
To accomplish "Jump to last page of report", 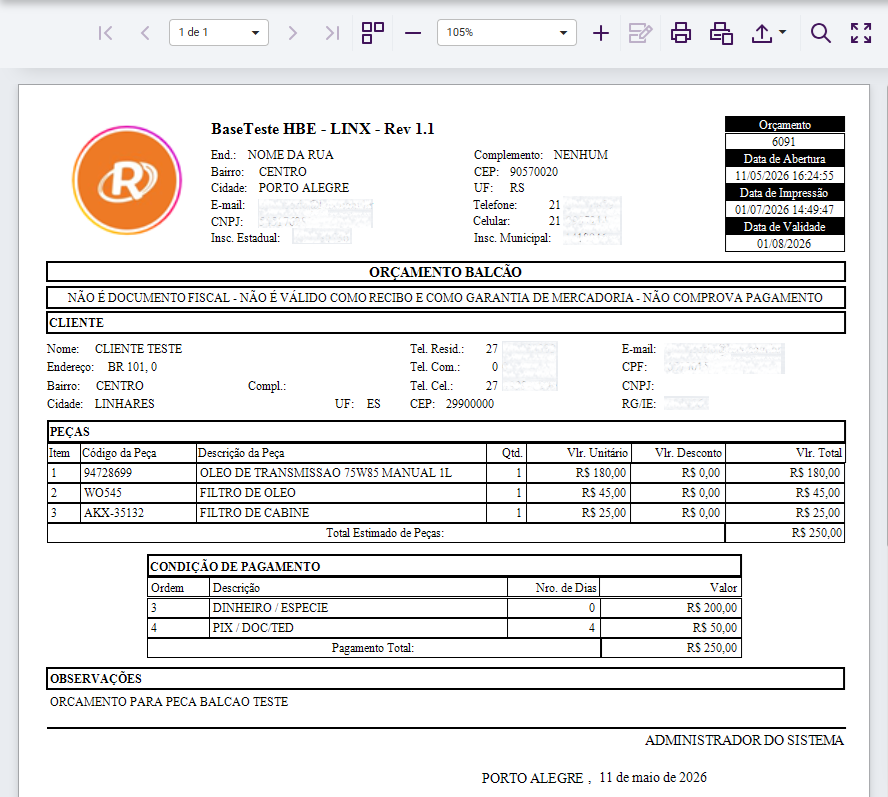I will click(x=332, y=33).
